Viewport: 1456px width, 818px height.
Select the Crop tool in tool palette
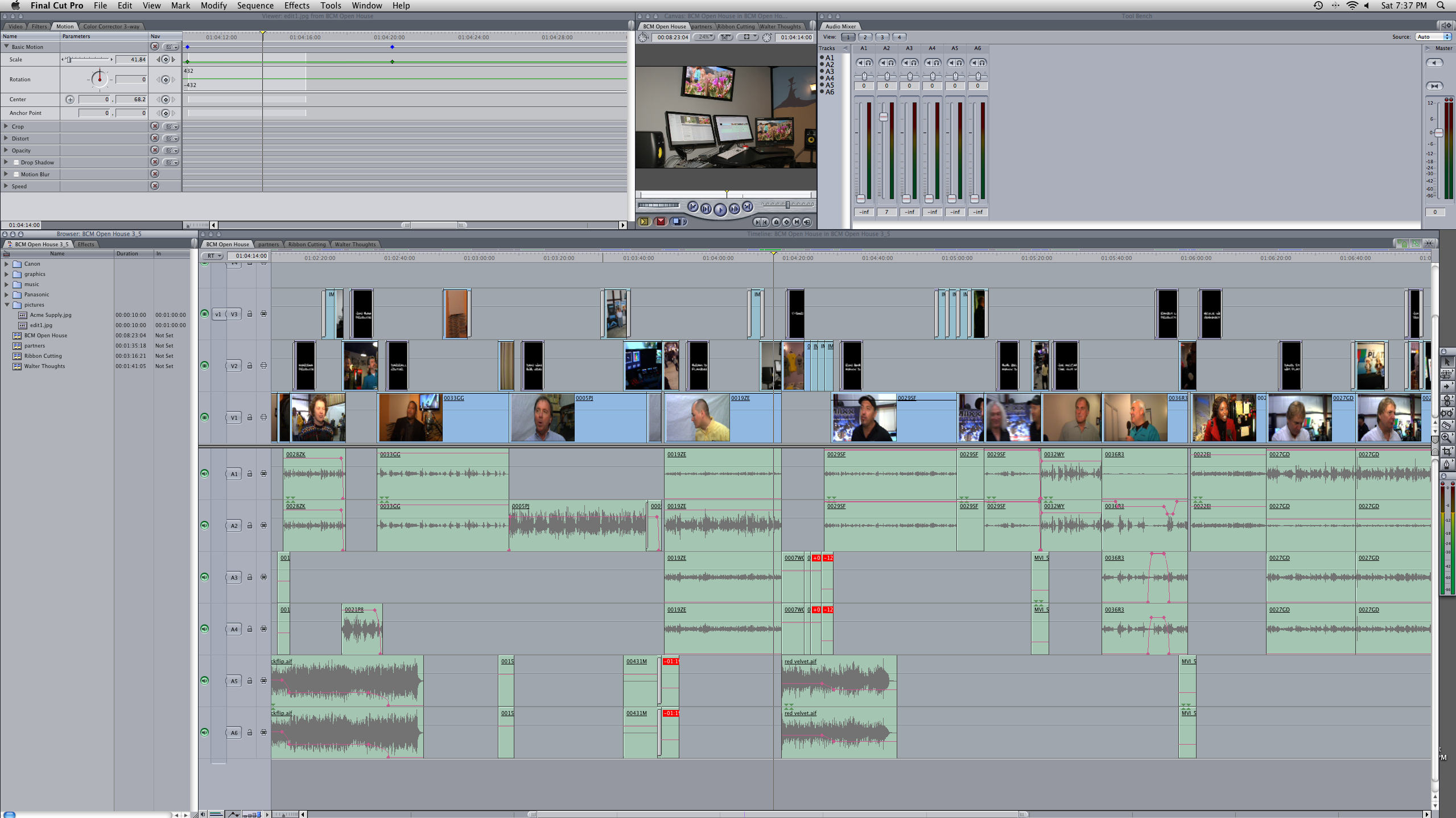tap(1446, 451)
